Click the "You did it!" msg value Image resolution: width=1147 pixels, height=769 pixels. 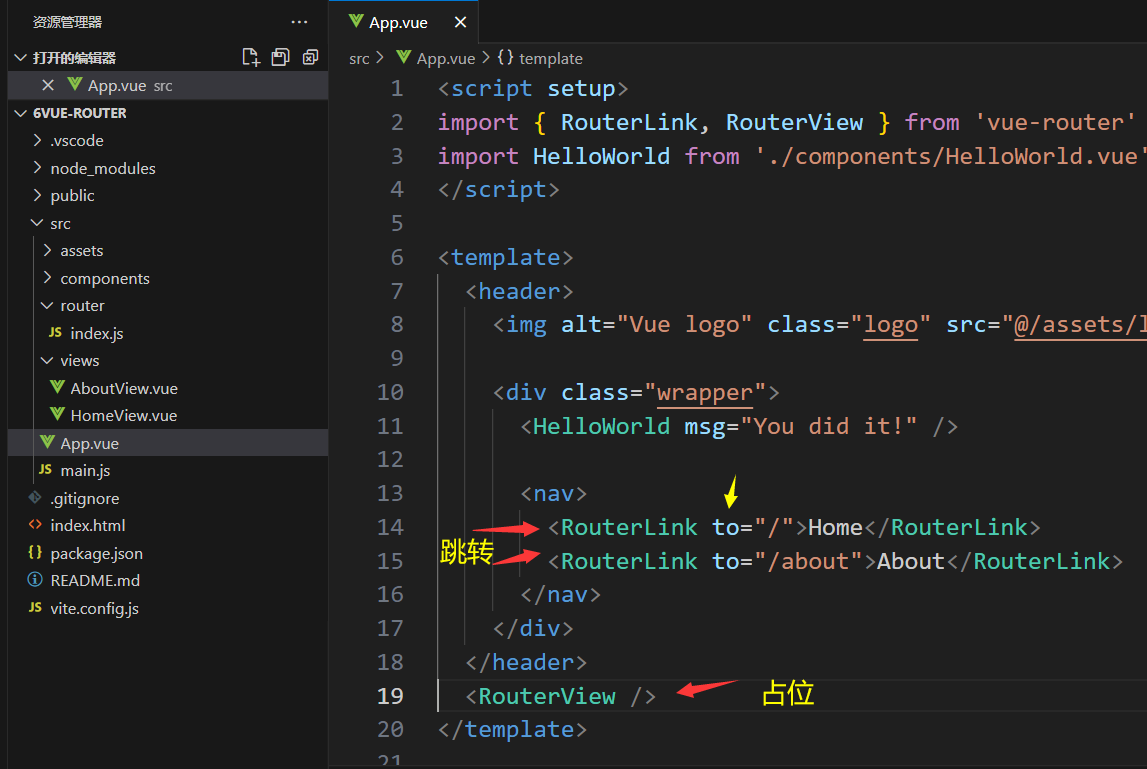[x=829, y=426]
